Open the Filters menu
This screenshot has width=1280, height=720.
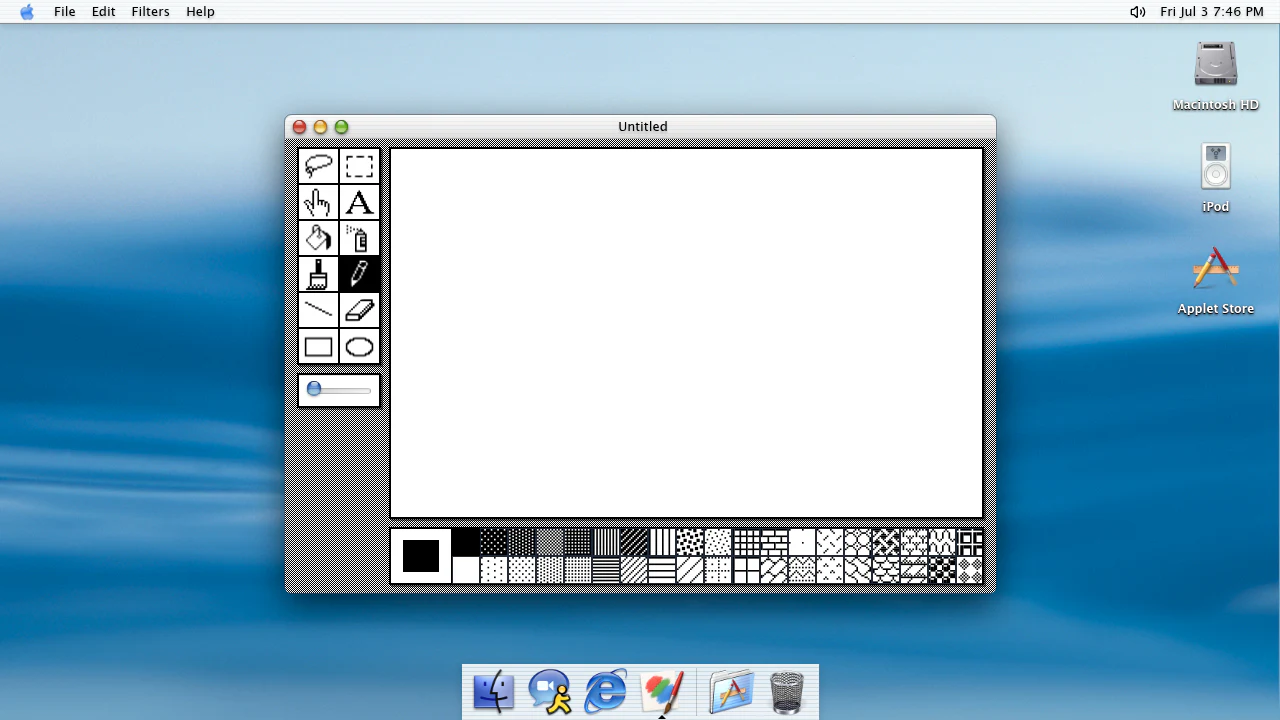[x=150, y=11]
